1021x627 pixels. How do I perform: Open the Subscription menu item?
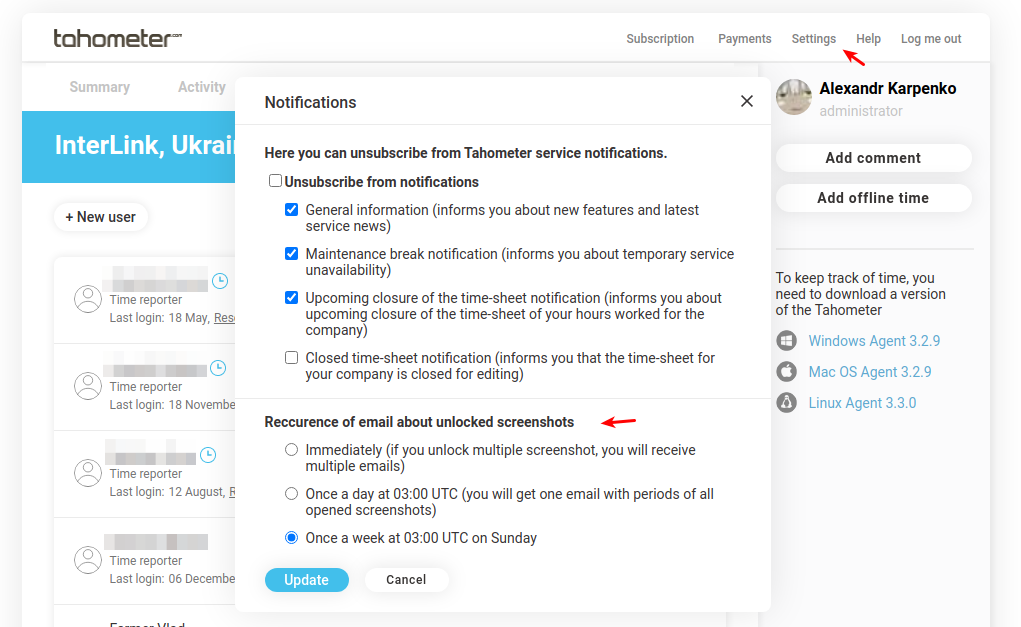click(x=660, y=38)
